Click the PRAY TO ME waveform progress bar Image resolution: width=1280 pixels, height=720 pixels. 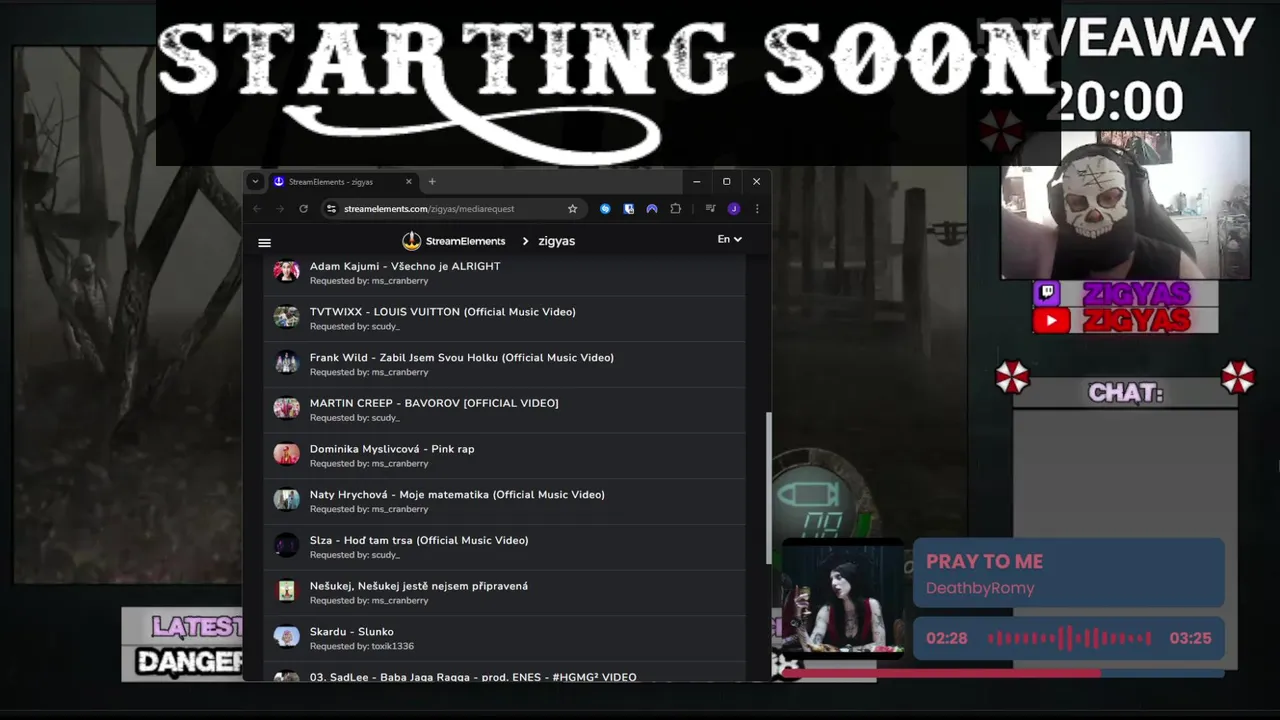coord(1069,638)
